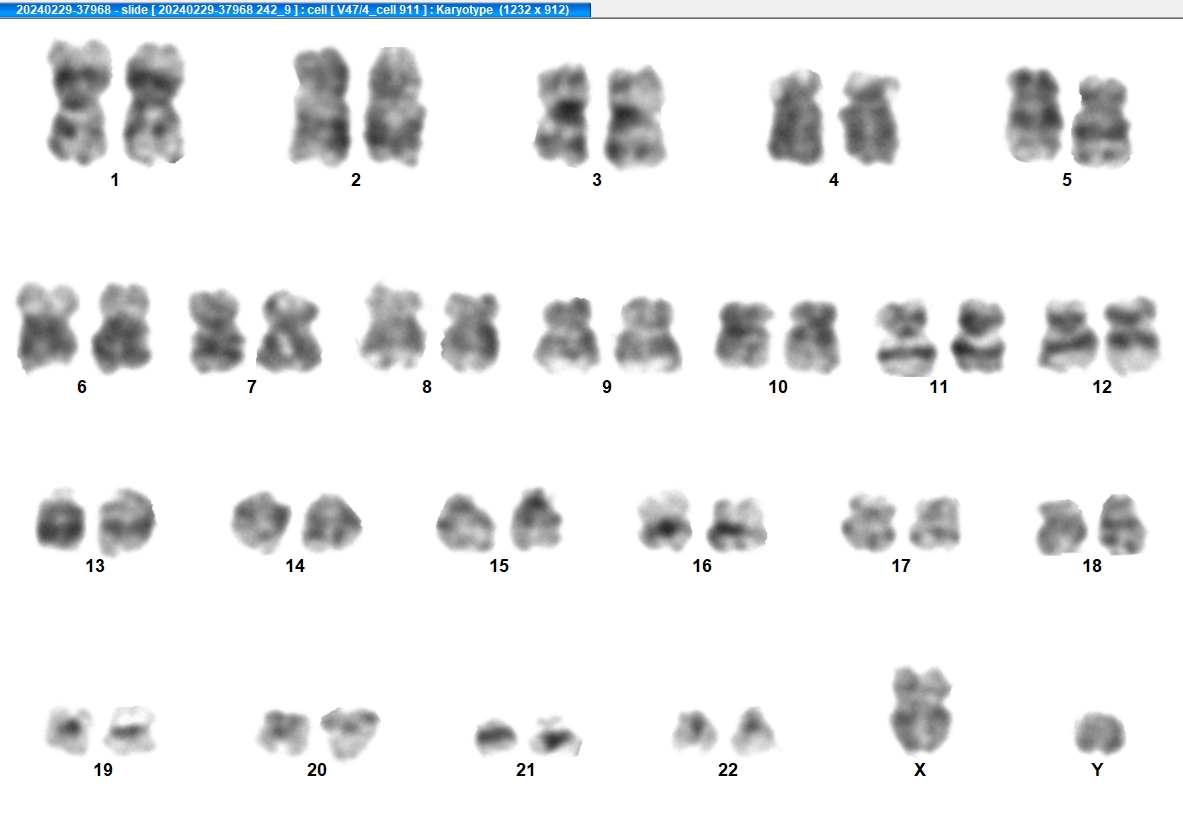Screen dimensions: 1183x822
Task: Select the right chromosome of pair 18
Action: tap(1122, 524)
